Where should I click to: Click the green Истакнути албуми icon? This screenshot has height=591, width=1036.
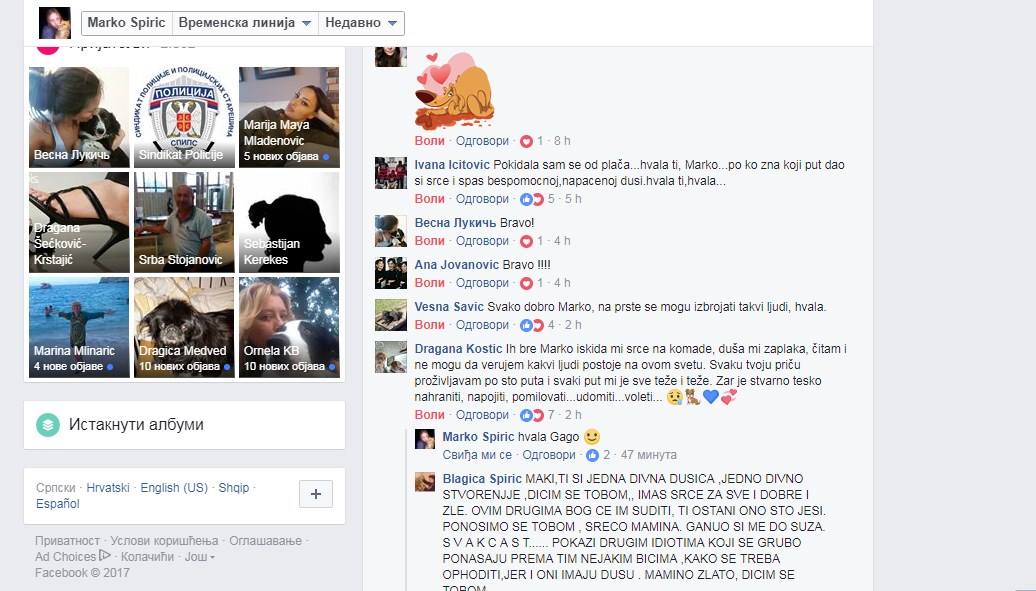click(x=48, y=424)
